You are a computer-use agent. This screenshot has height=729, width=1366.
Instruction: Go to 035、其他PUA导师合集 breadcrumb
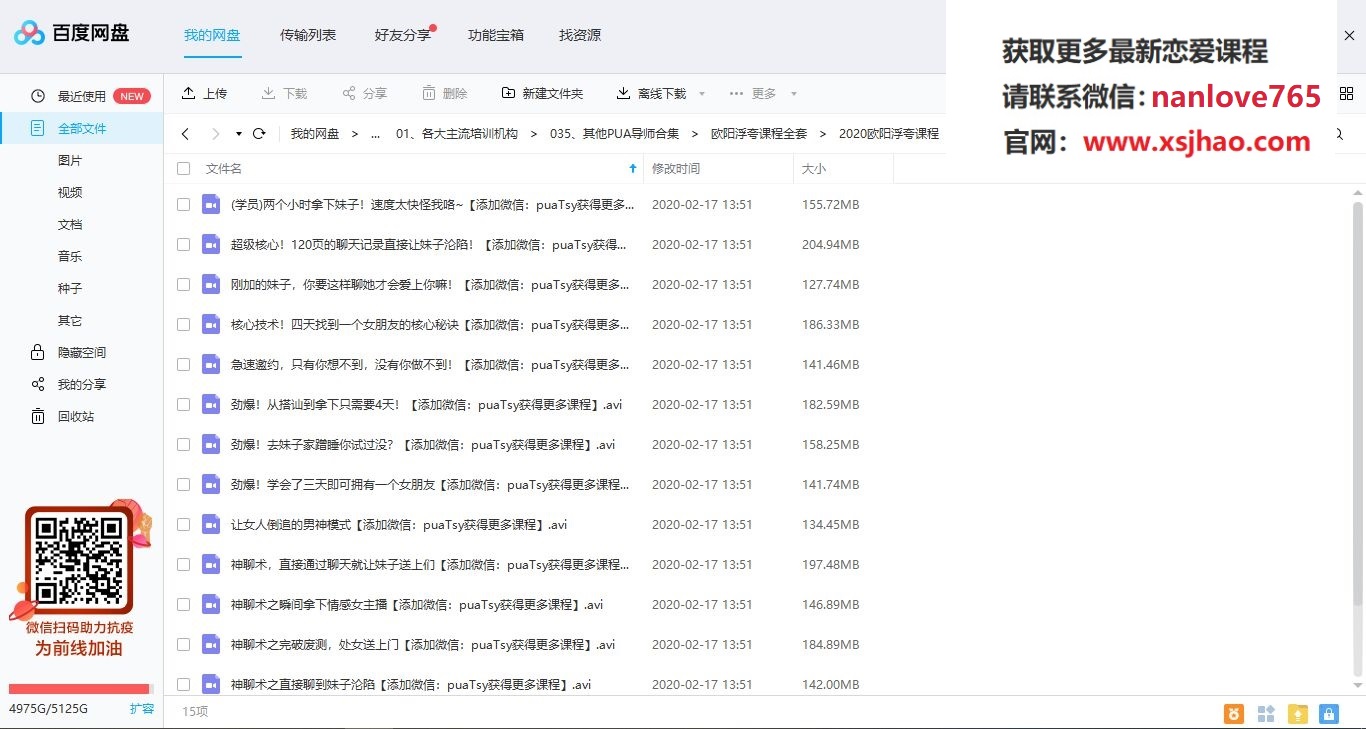[x=614, y=133]
